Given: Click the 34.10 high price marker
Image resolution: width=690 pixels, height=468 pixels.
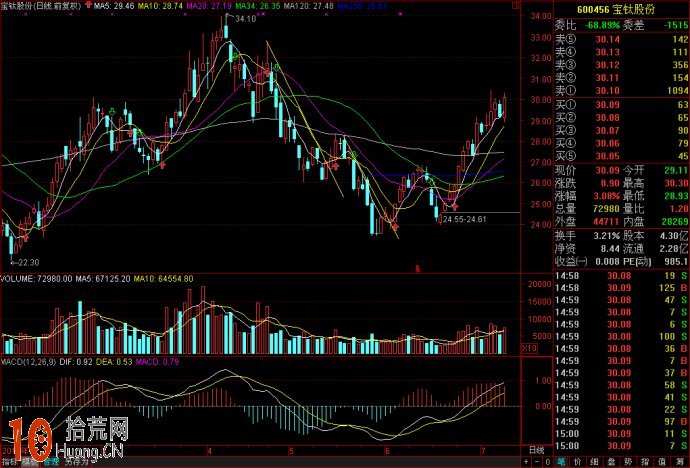Looking at the screenshot, I should pos(245,18).
